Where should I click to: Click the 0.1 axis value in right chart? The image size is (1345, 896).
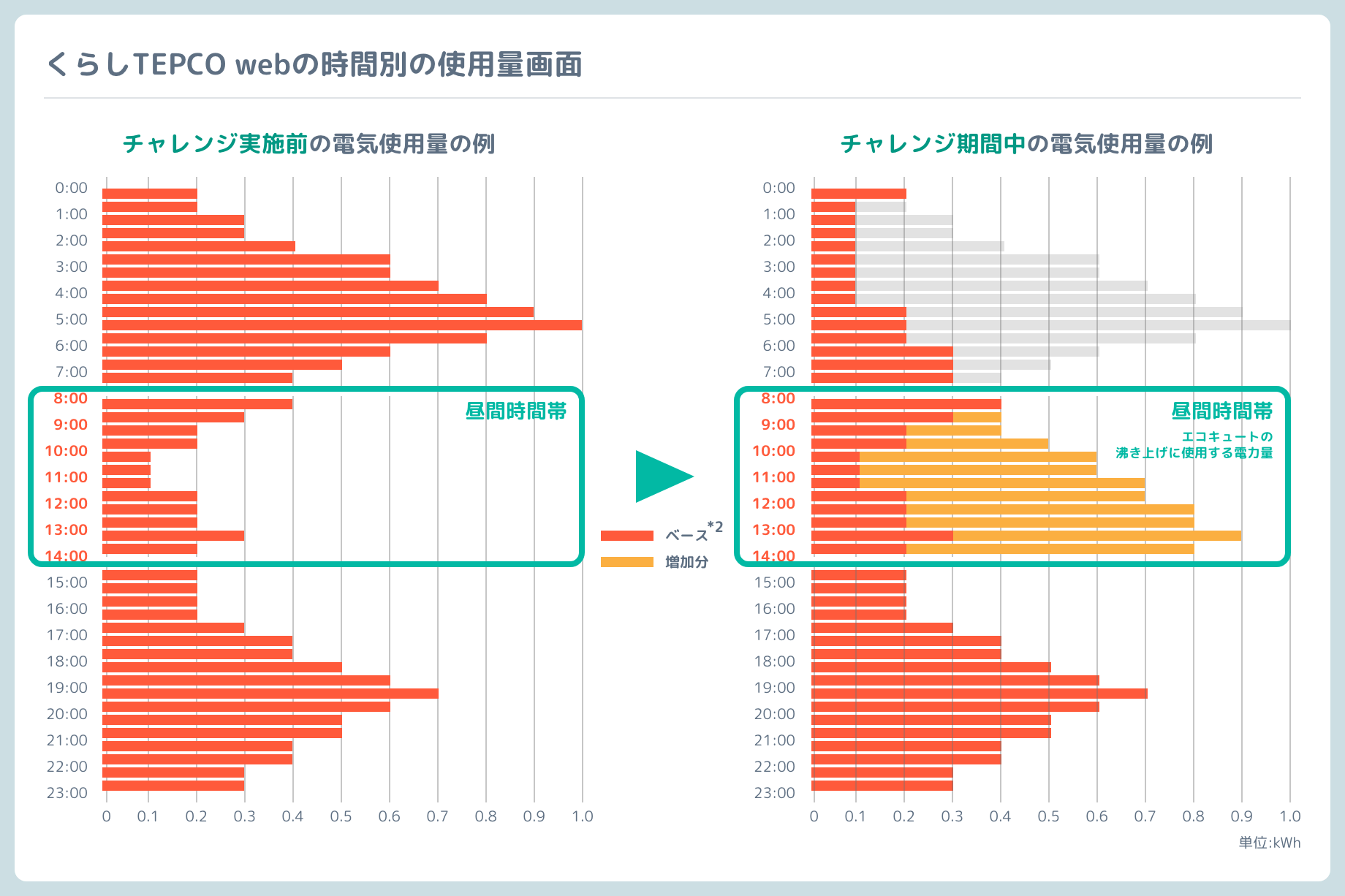click(855, 816)
